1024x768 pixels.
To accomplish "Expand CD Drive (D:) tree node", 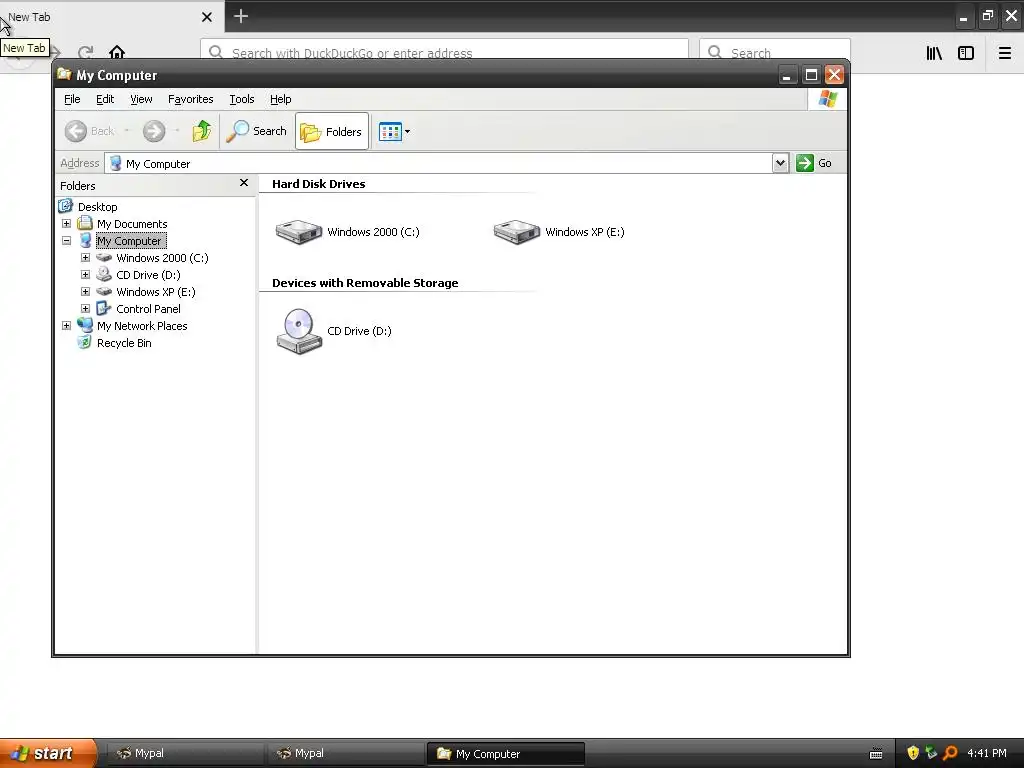I will [85, 274].
